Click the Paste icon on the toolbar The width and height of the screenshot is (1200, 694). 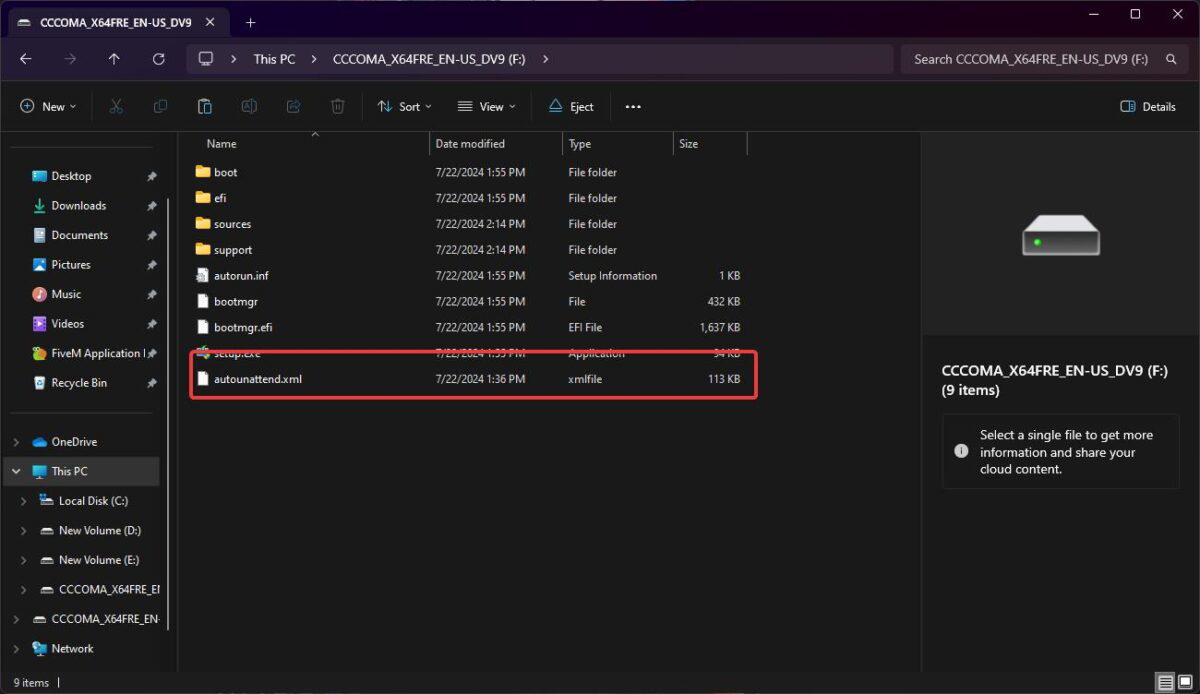tap(204, 106)
